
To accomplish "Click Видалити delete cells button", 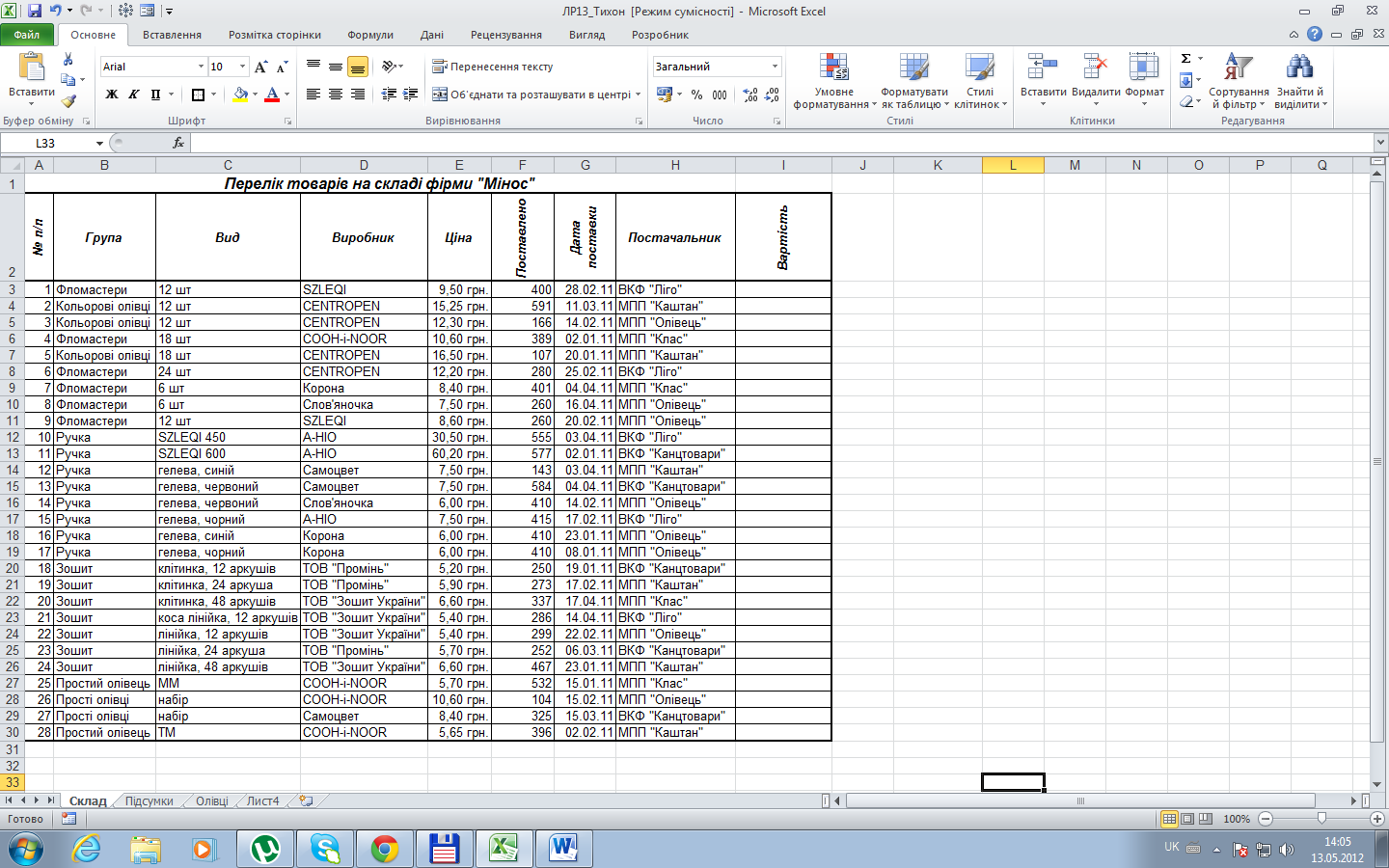I will coord(1096,79).
